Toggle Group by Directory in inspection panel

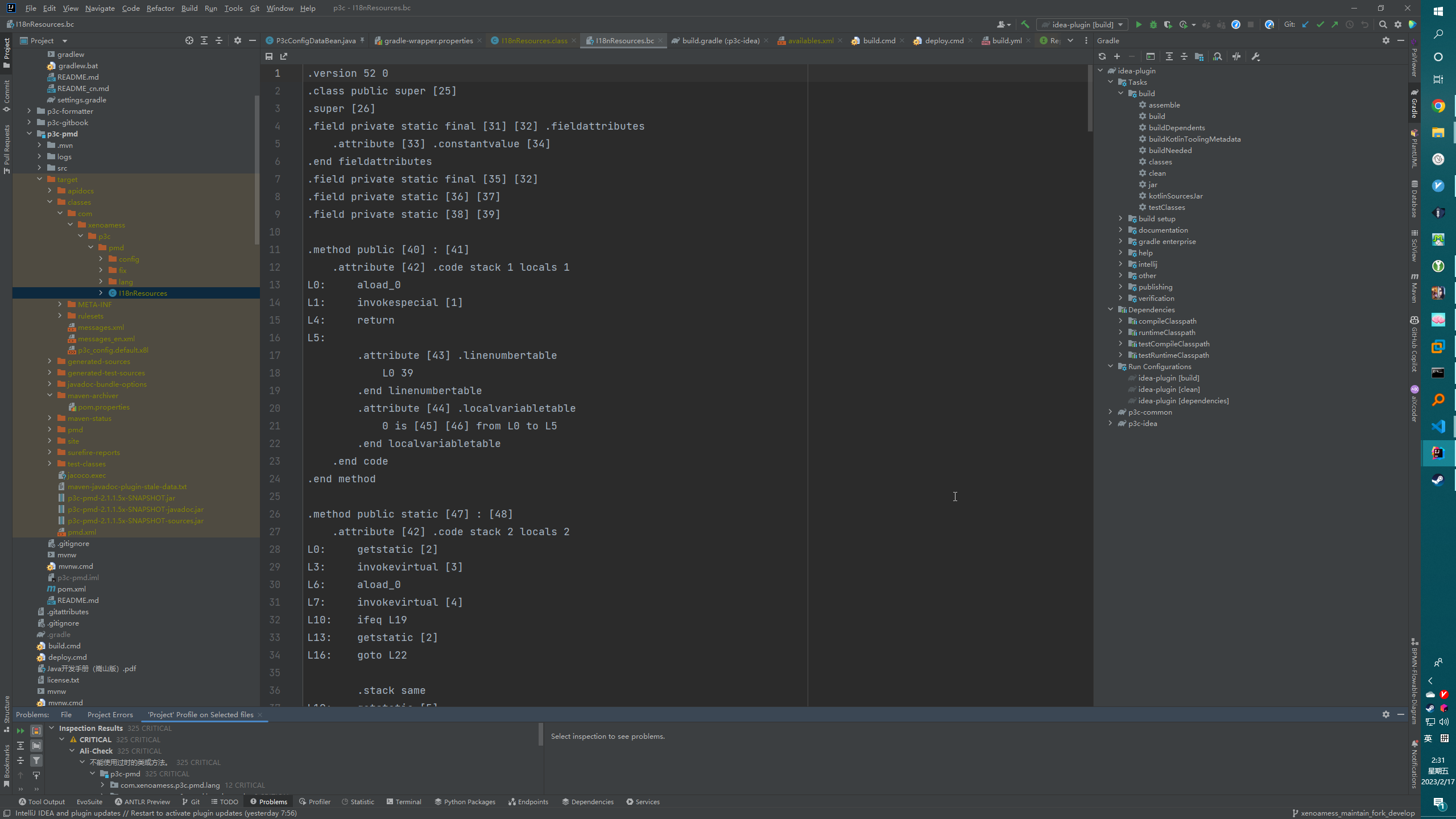pos(36,745)
